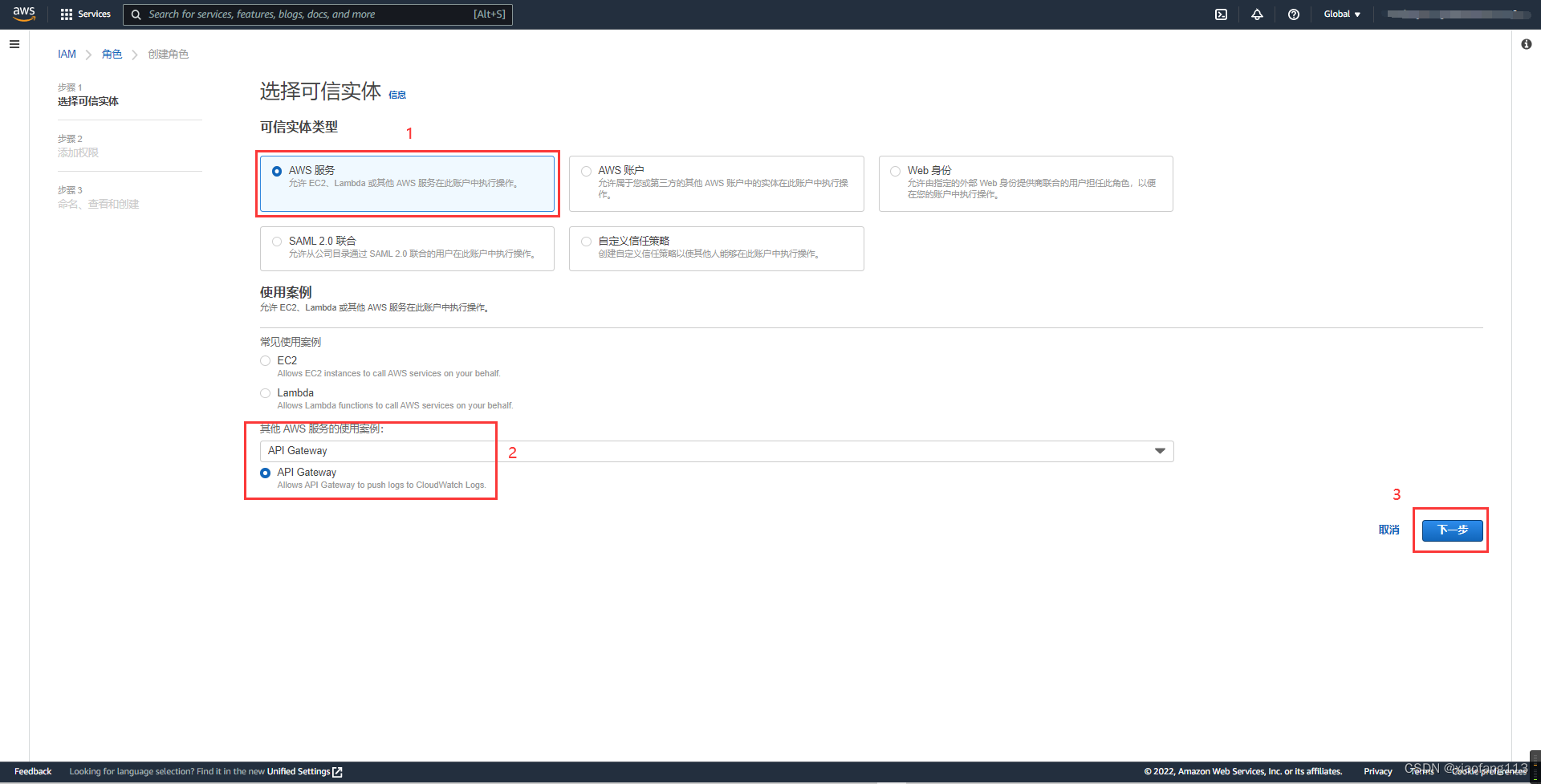This screenshot has width=1541, height=784.
Task: Click the CloudWatch Logs description text
Action: [381, 485]
